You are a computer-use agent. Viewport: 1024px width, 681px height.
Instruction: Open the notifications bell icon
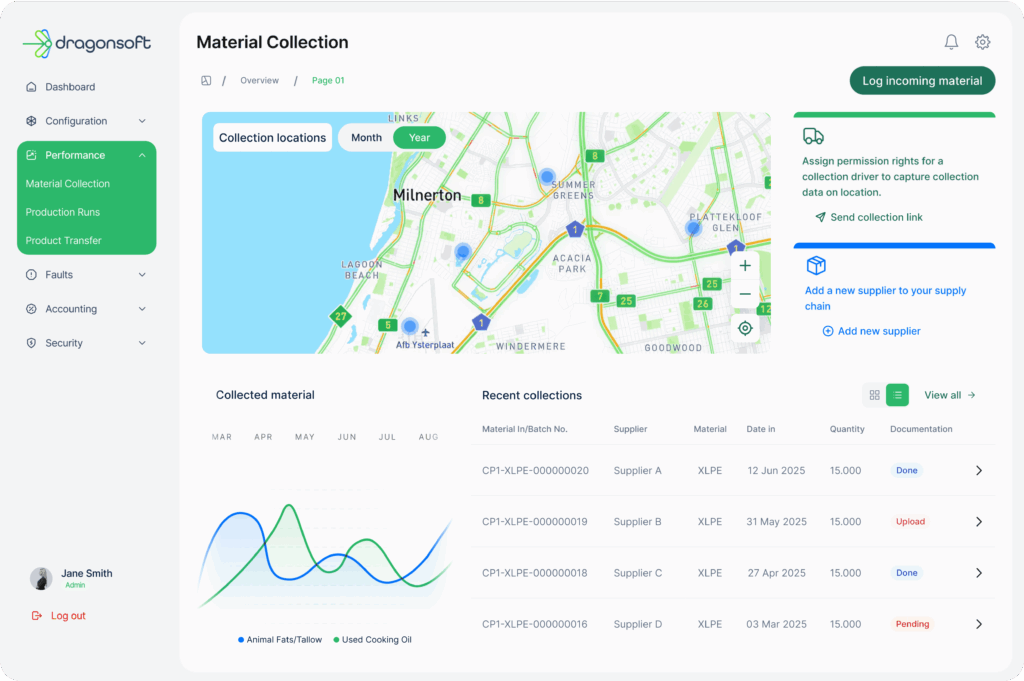pos(951,42)
